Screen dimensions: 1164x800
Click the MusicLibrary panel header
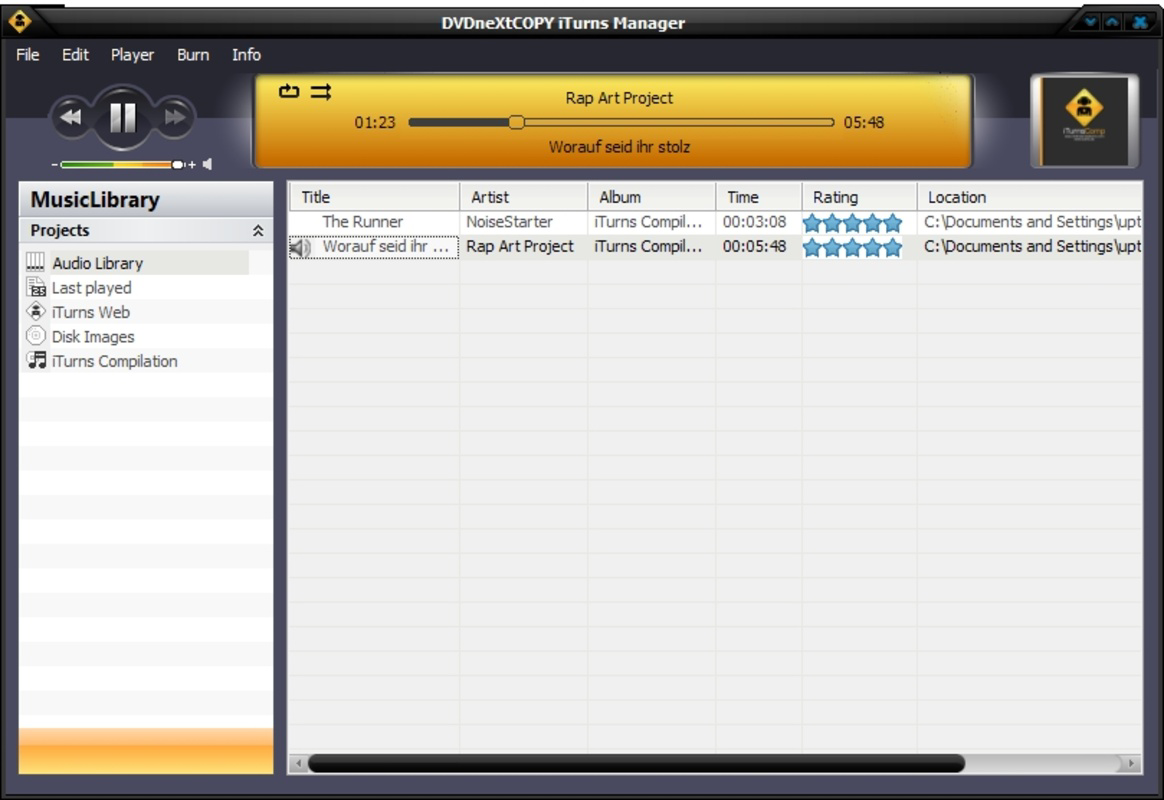146,200
